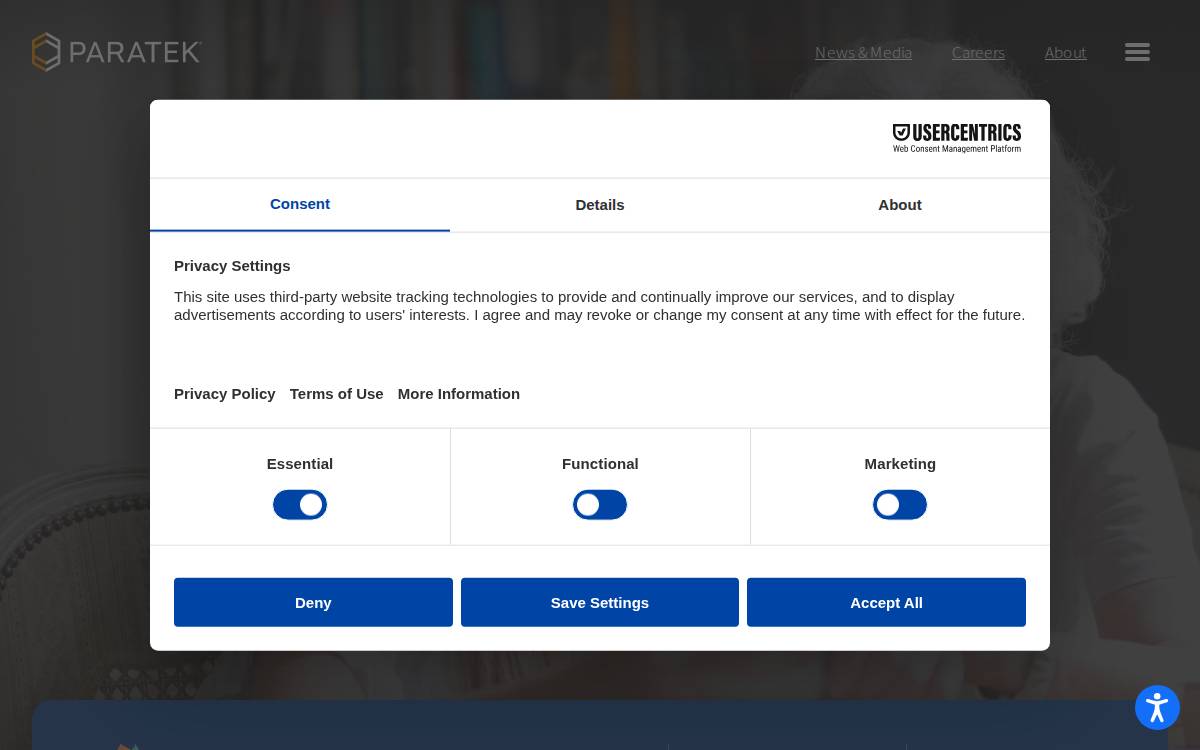Click the Functional category label

click(600, 464)
